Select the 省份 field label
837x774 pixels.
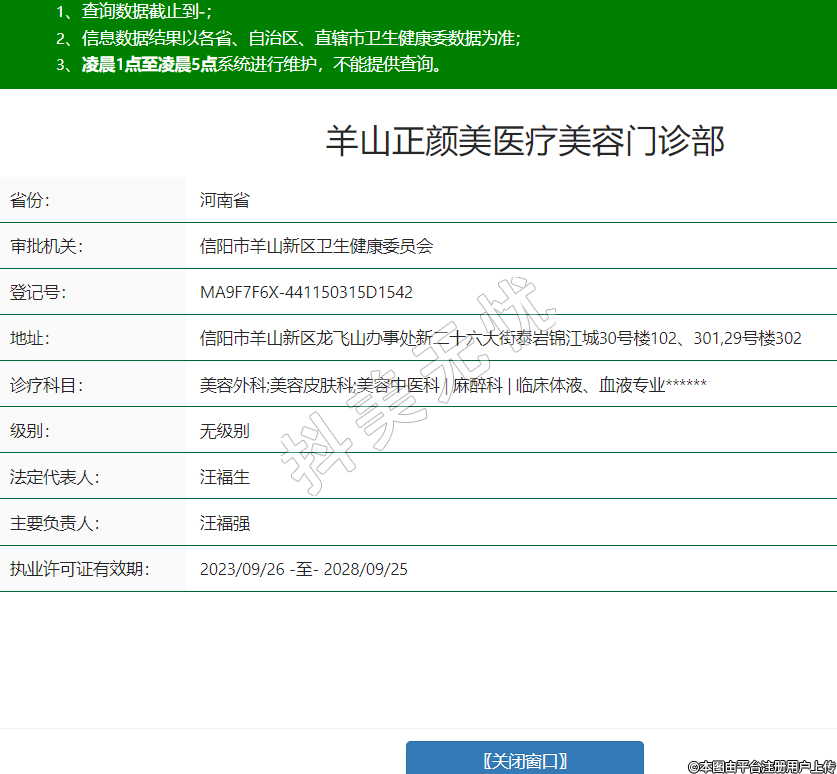click(x=30, y=200)
